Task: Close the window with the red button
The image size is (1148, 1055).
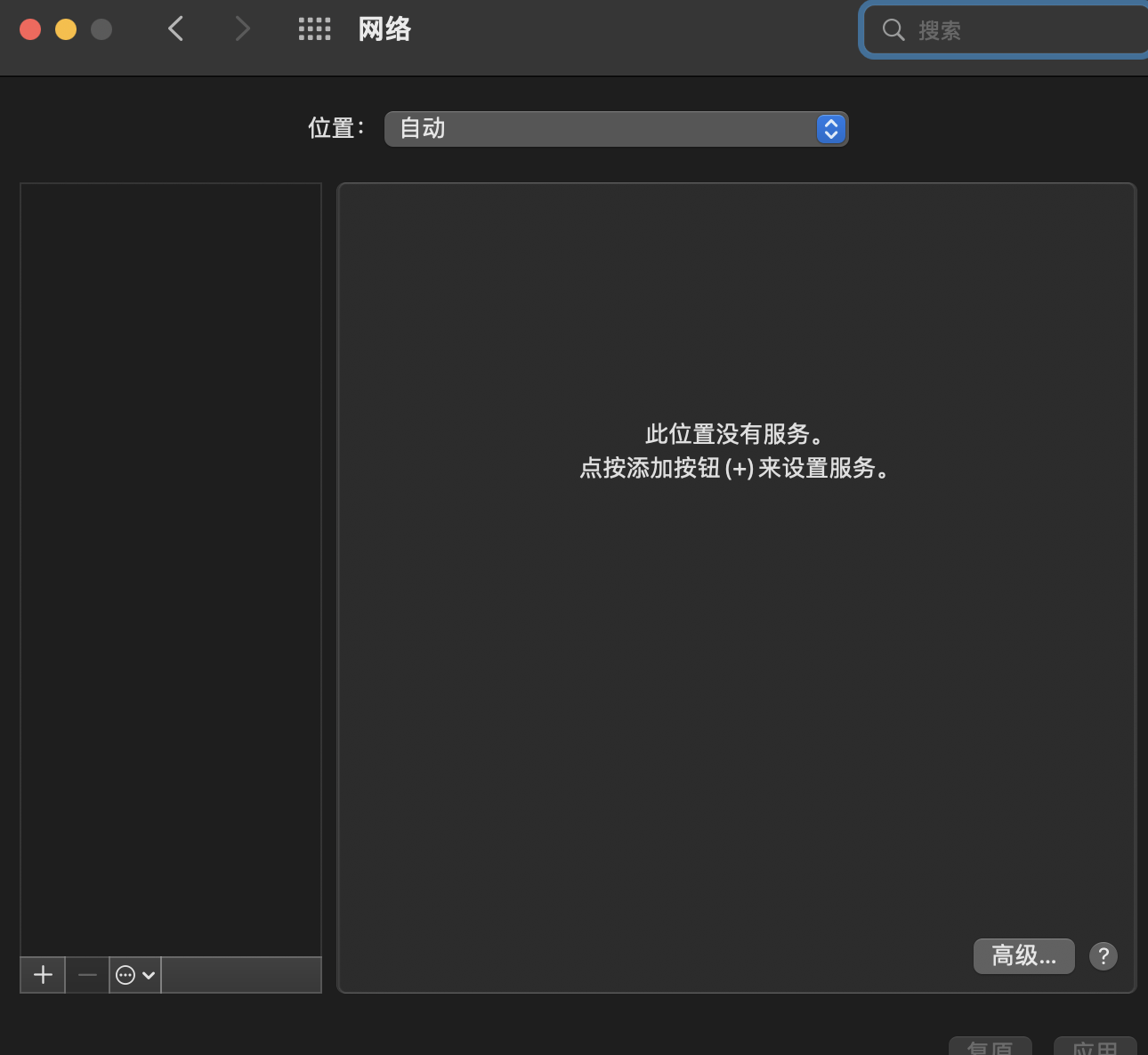Action: [x=30, y=29]
